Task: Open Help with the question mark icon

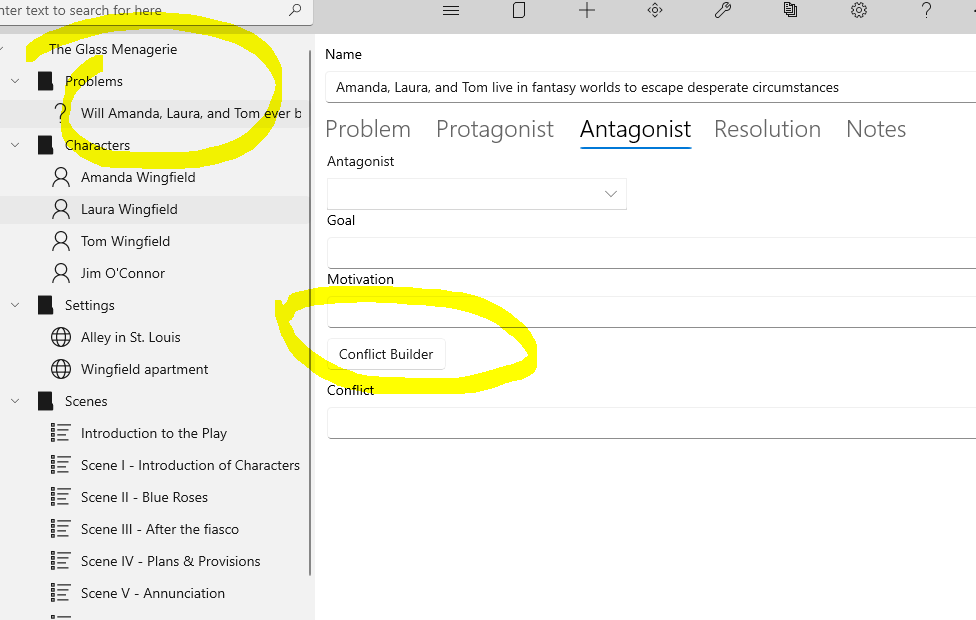Action: point(926,11)
